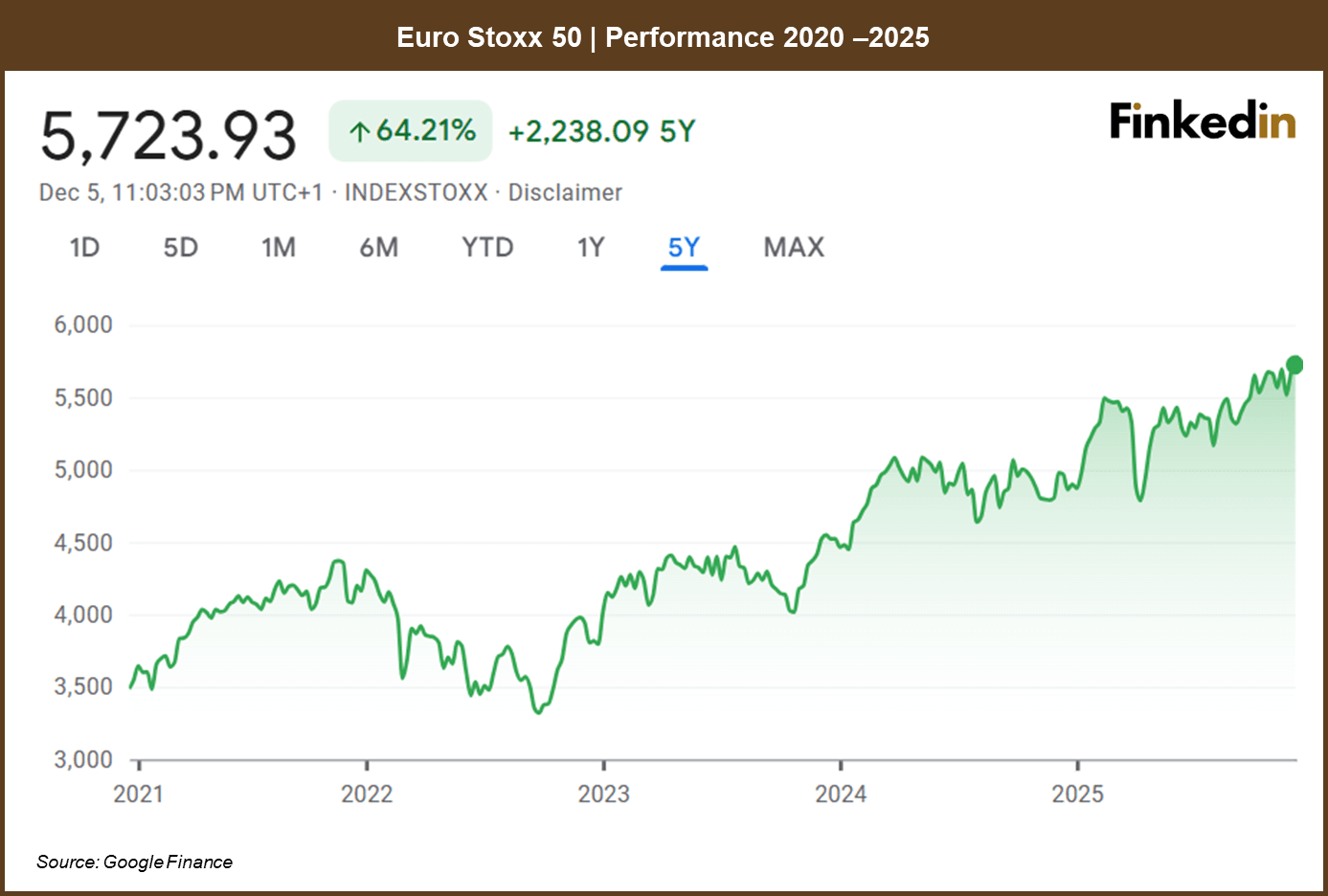The image size is (1328, 896).
Task: Click the INDEXSTOXX label
Action: tap(416, 192)
